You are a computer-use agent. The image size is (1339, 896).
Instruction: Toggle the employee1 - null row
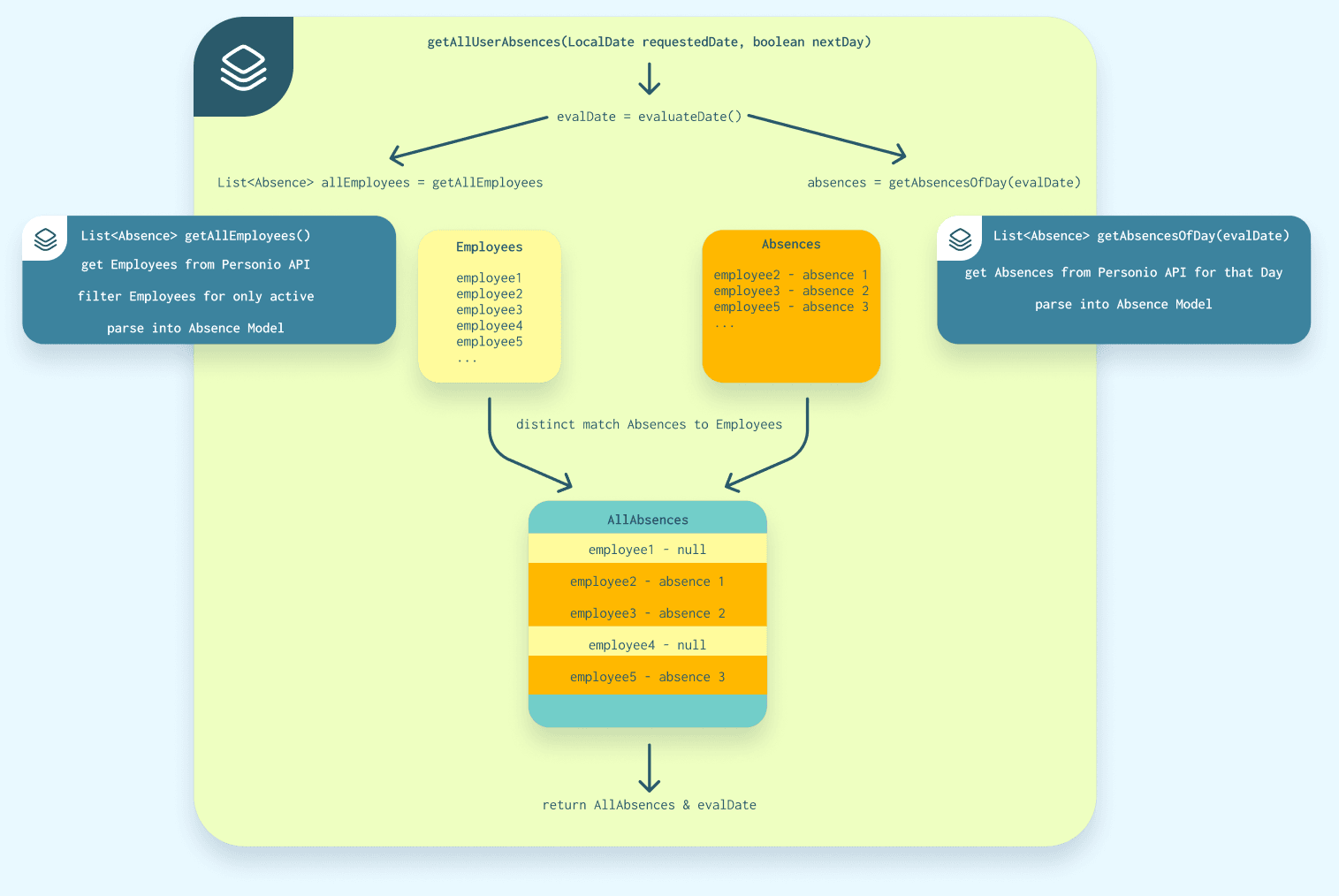648,549
